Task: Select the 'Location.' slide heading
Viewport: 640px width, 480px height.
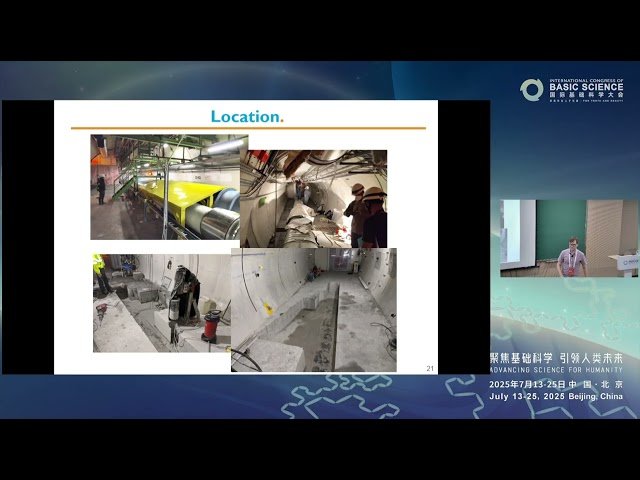Action: (x=247, y=116)
